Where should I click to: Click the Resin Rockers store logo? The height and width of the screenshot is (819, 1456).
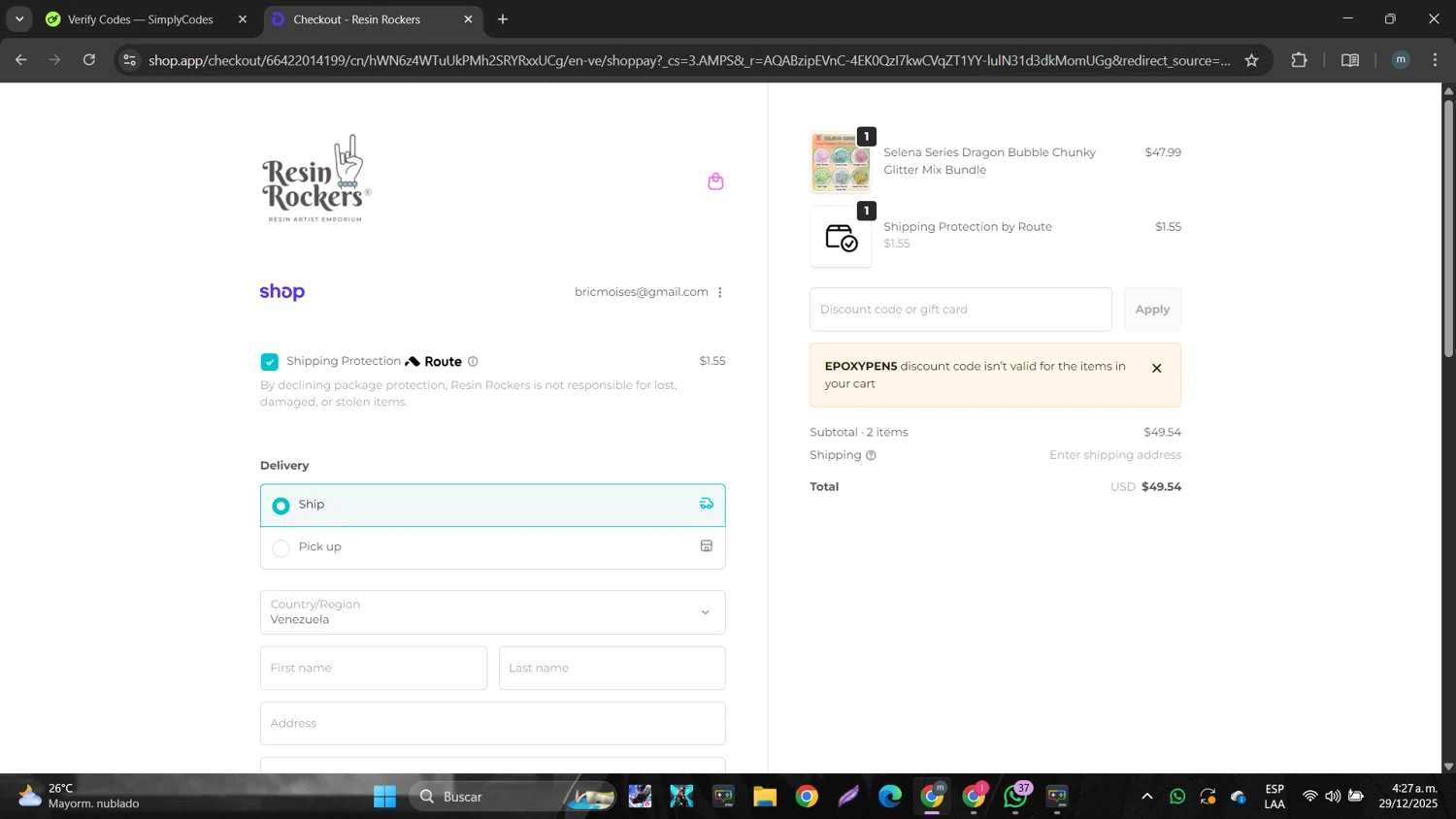[x=316, y=179]
